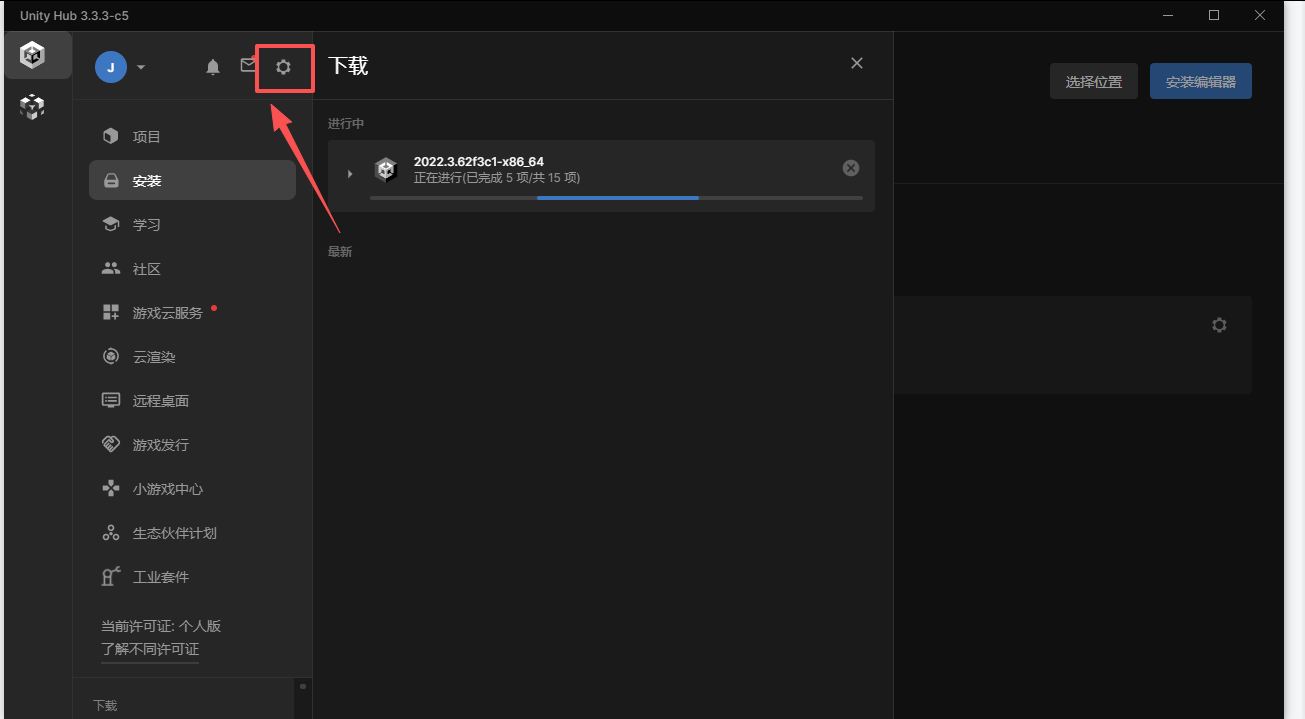Click the 了解不同许可证 link
1305x719 pixels.
click(x=150, y=649)
